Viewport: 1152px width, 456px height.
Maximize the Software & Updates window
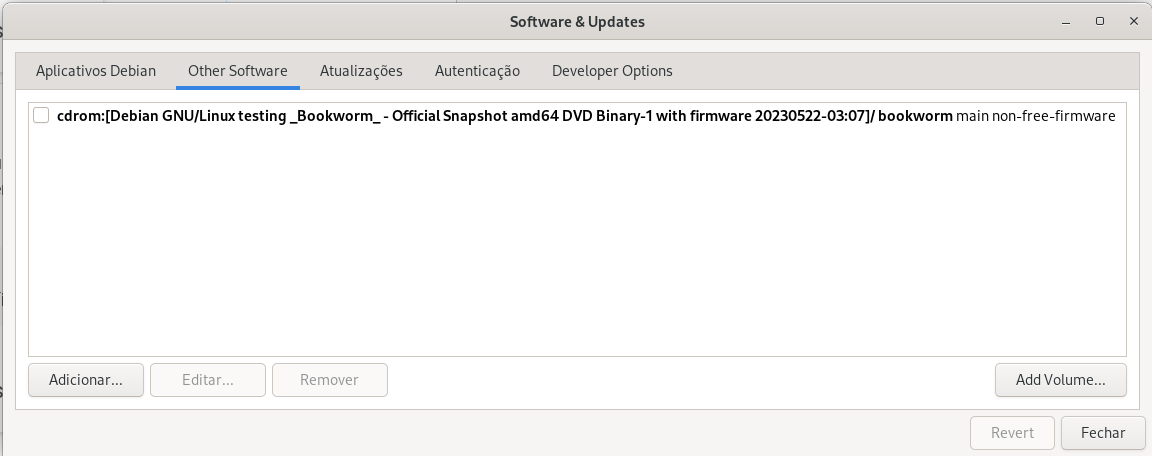(x=1100, y=22)
